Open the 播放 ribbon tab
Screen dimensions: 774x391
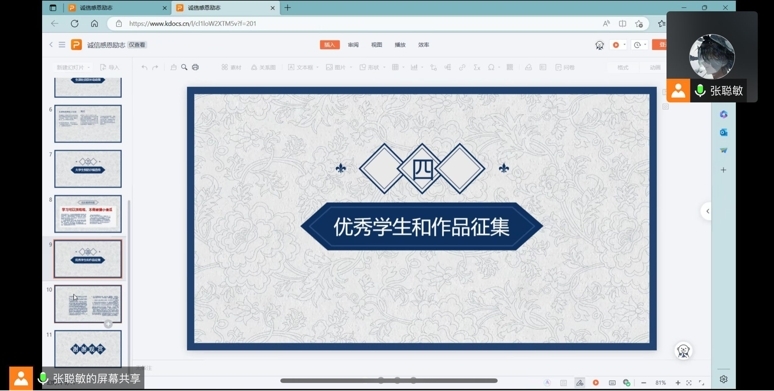pos(400,44)
